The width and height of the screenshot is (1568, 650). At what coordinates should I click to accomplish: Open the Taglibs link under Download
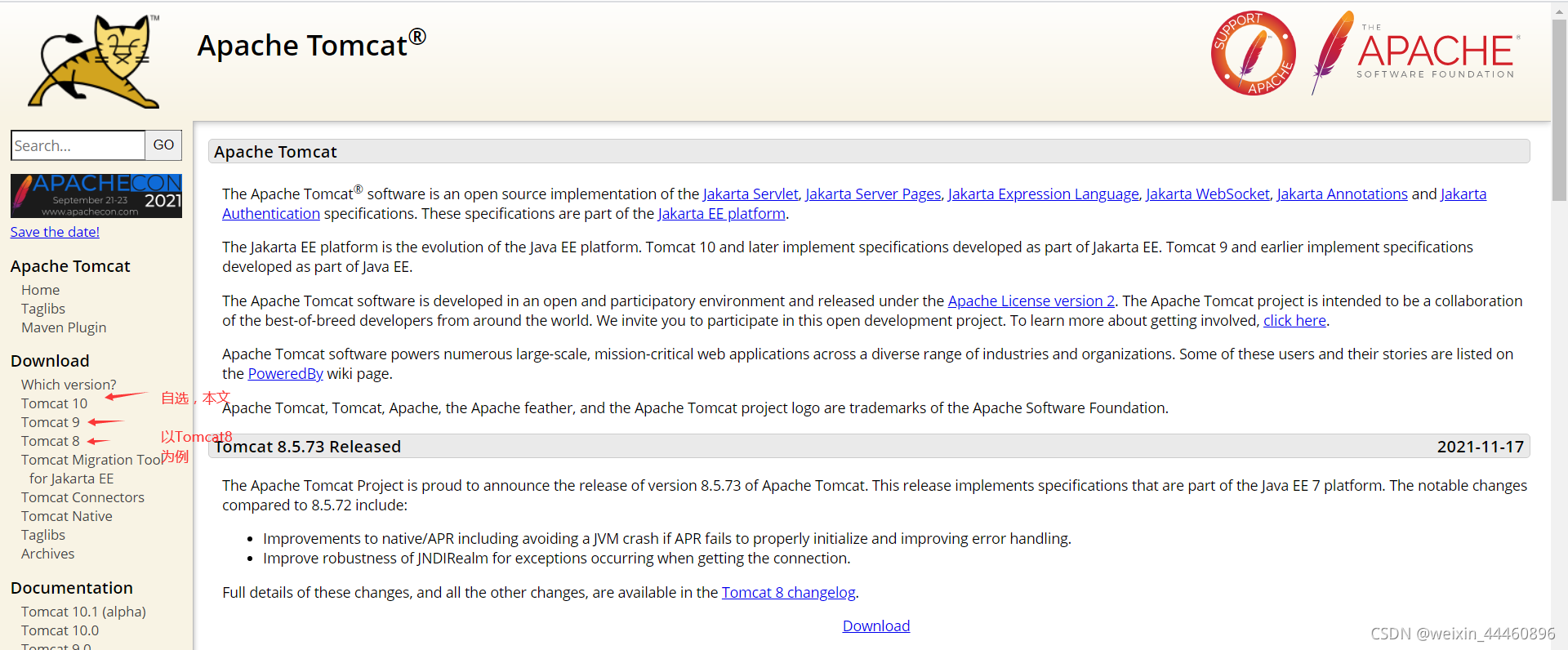43,535
